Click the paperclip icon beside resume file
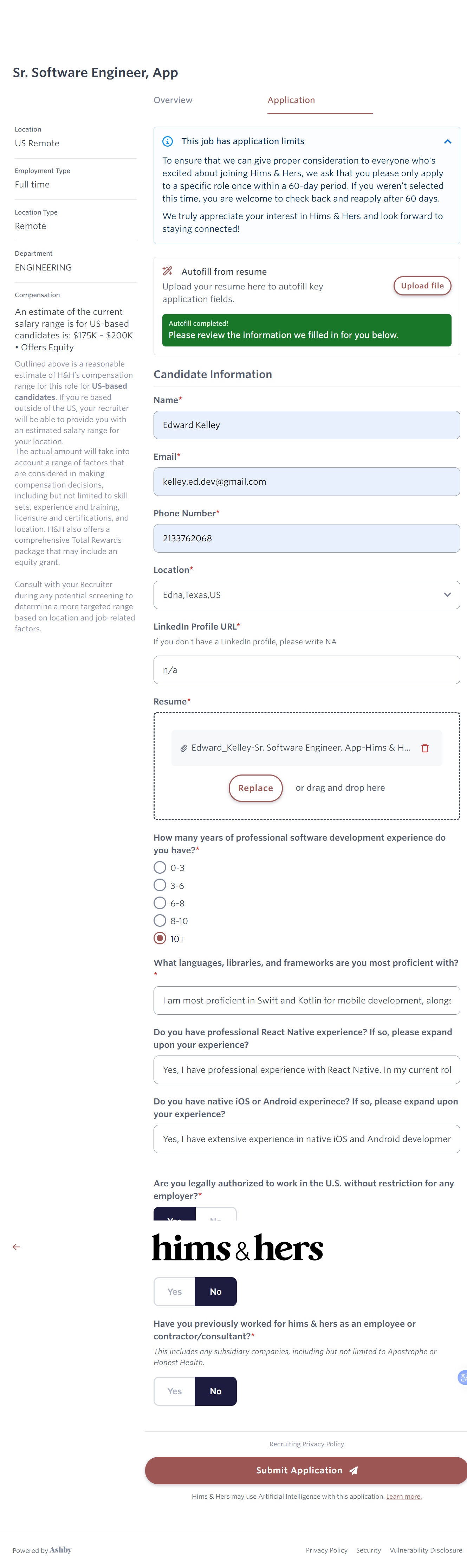 pos(183,748)
